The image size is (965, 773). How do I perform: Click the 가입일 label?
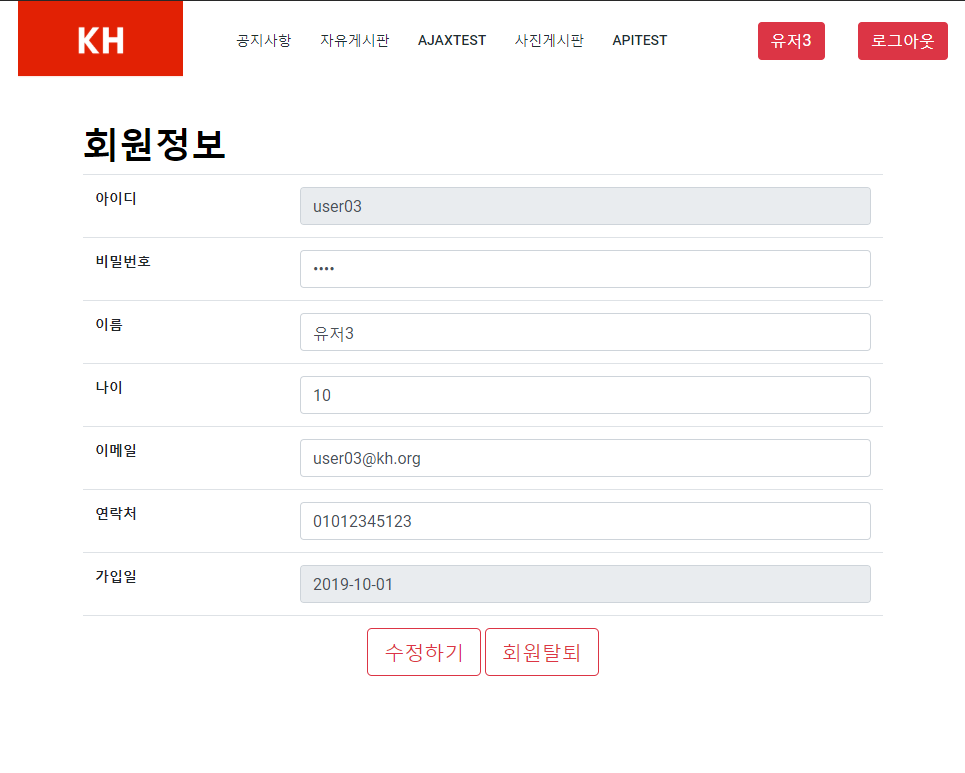point(116,577)
